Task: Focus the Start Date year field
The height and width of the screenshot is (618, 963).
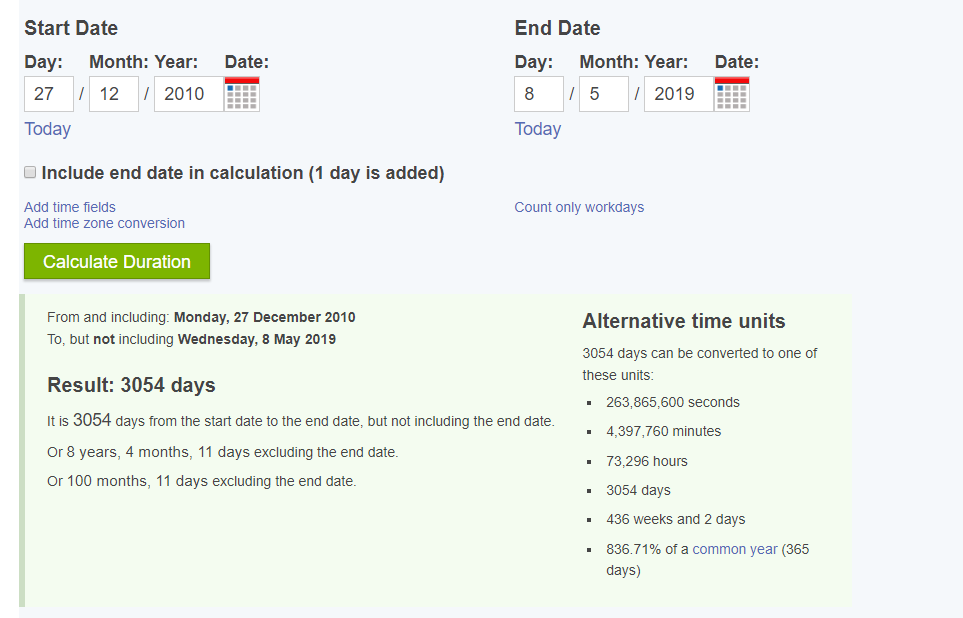Action: (x=187, y=94)
